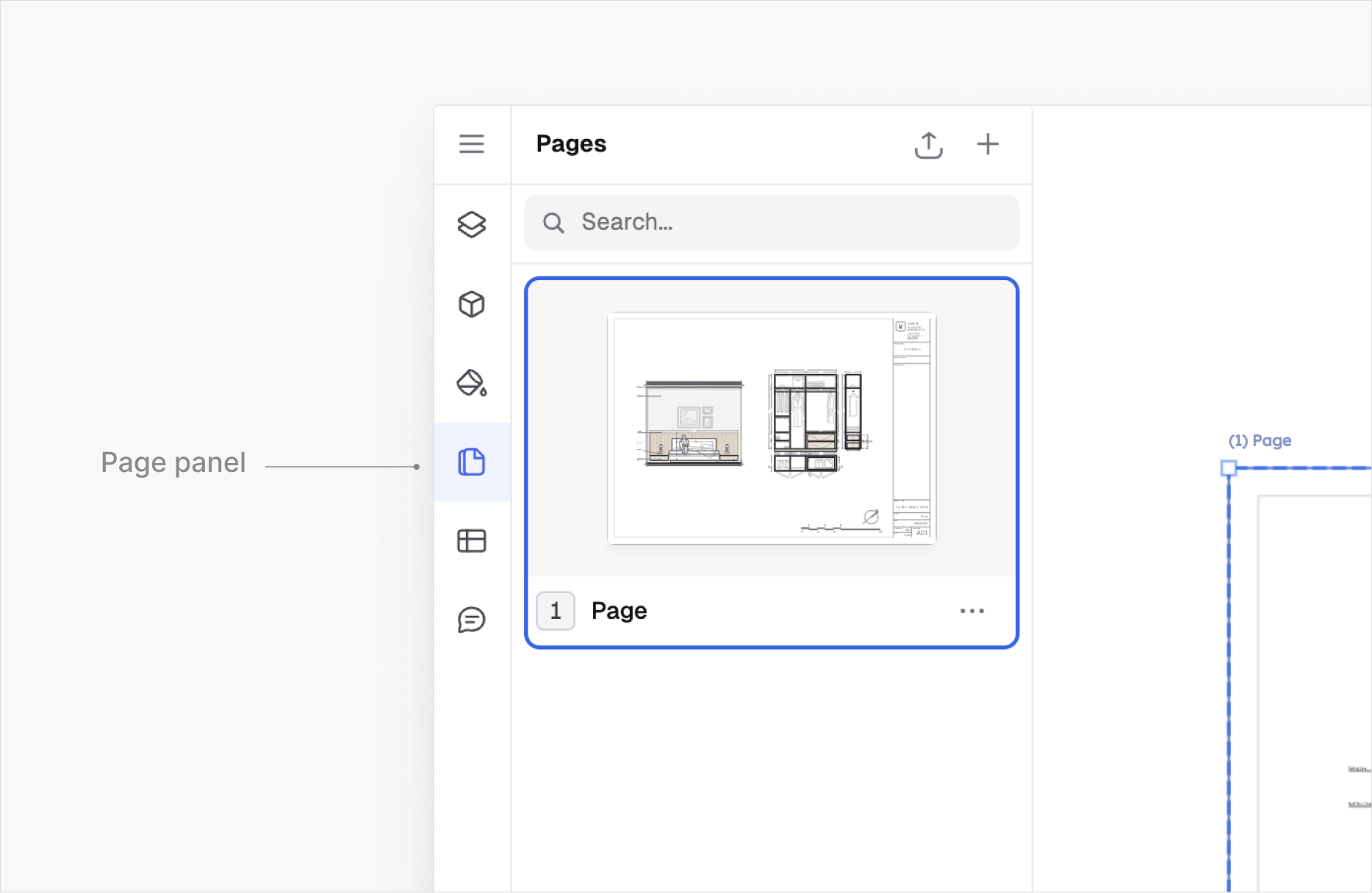Open the comments chat bubble panel
Viewport: 1372px width, 893px height.
point(472,620)
